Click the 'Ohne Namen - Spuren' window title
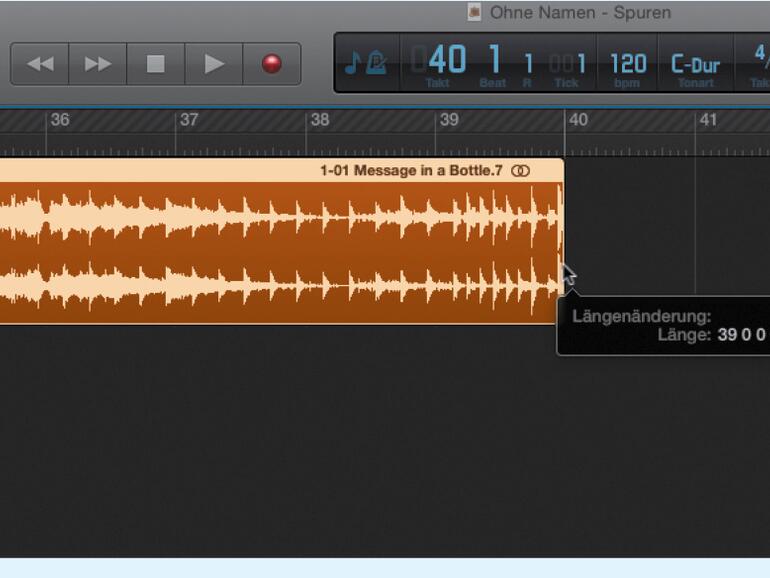The height and width of the screenshot is (578, 770). pos(580,13)
